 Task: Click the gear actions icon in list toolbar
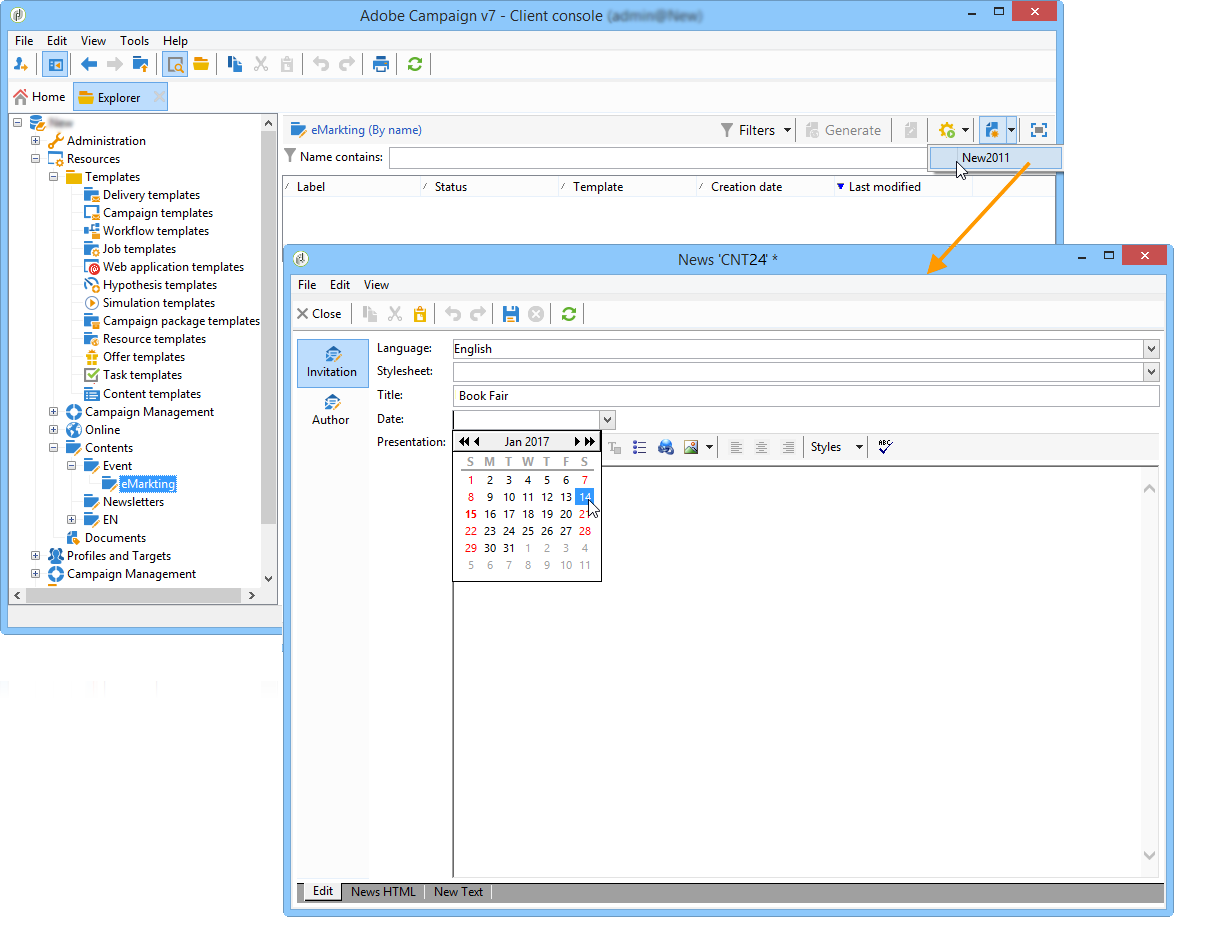point(946,130)
